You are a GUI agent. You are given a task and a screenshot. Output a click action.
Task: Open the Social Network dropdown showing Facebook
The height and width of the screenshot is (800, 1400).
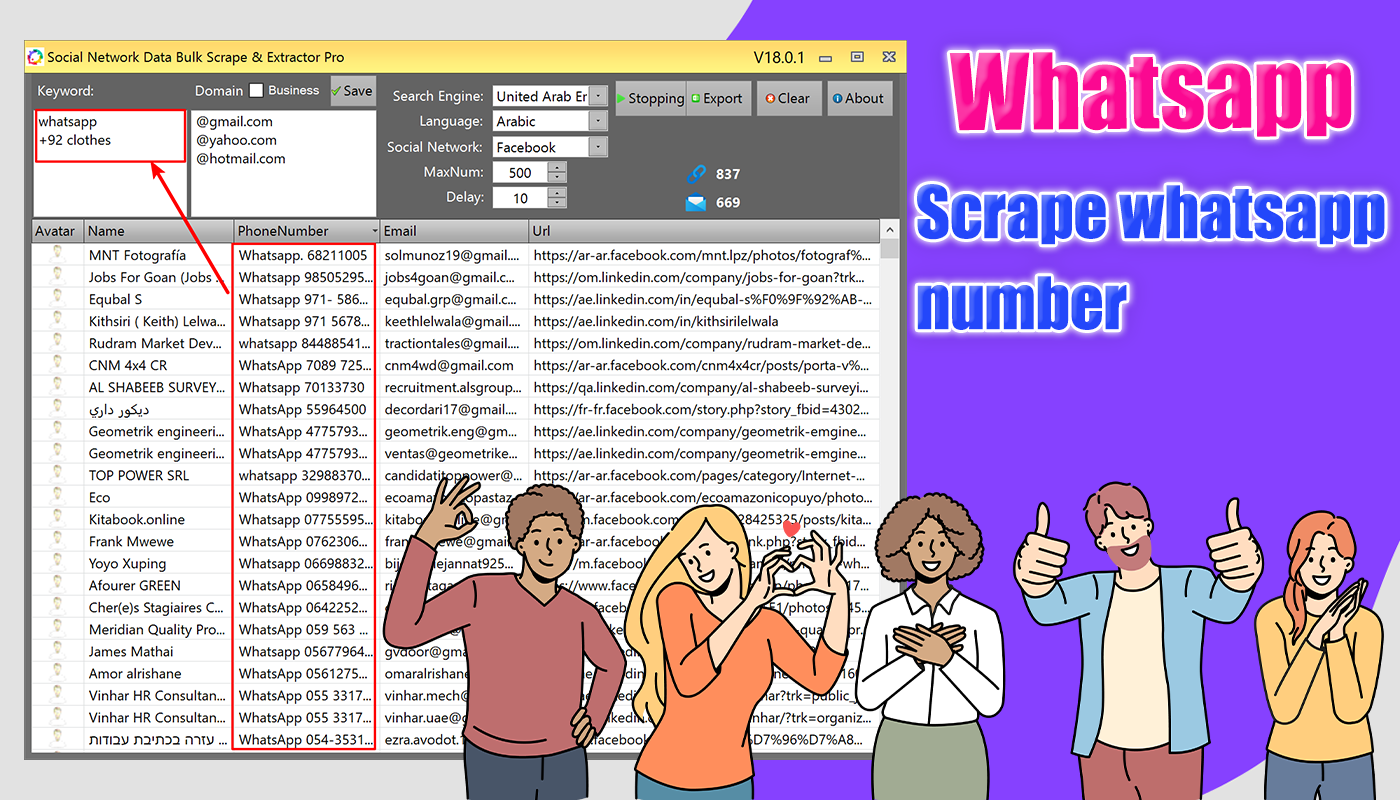point(598,146)
